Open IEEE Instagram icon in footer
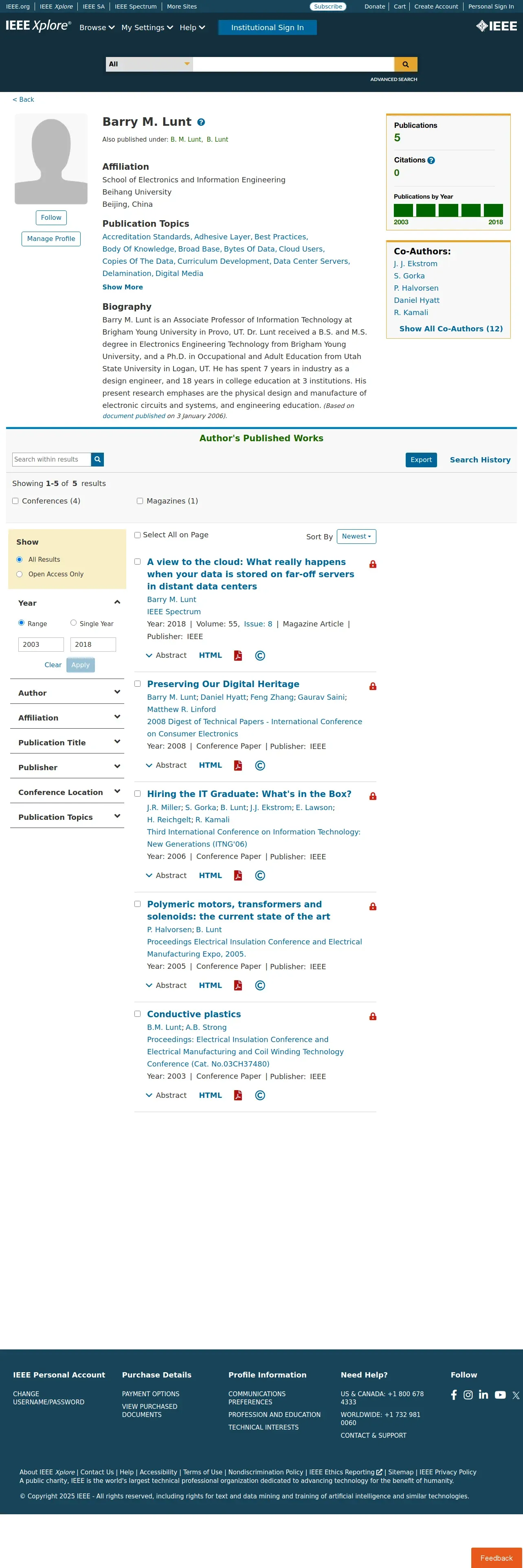Screen dimensions: 523x1568 468,1395
